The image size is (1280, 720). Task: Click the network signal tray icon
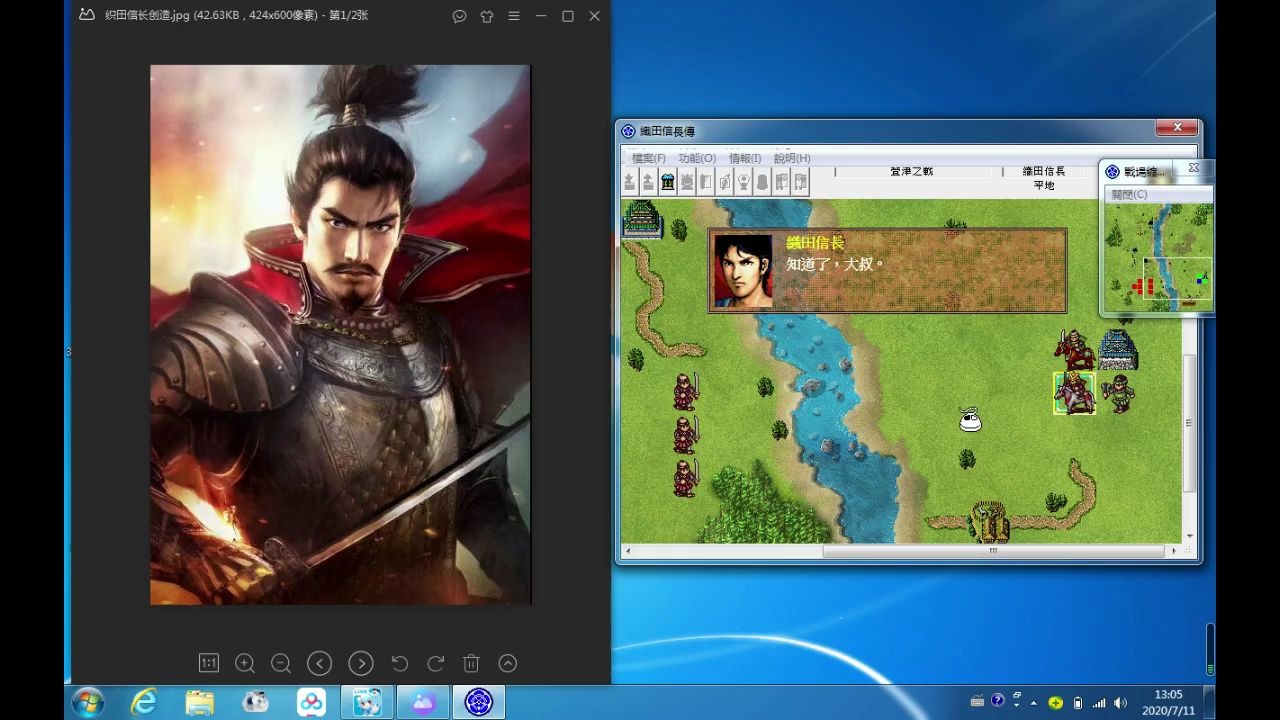coord(1099,702)
